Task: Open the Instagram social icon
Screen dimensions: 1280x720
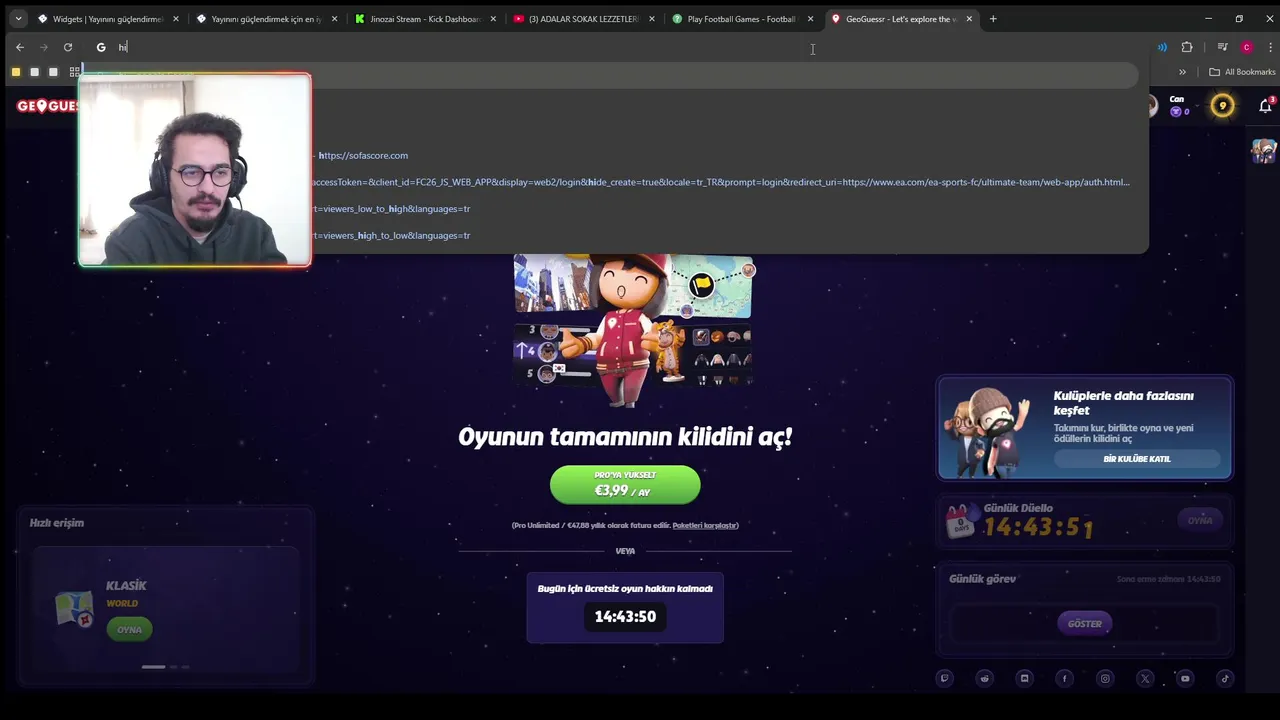Action: [x=1105, y=678]
